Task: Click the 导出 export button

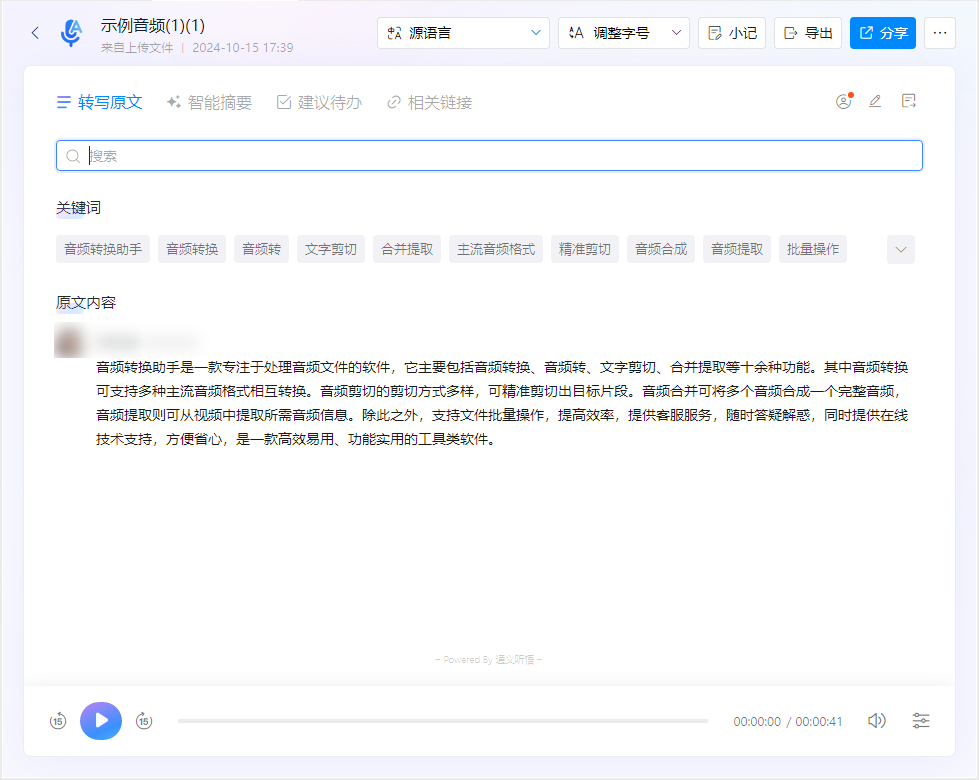Action: [808, 33]
